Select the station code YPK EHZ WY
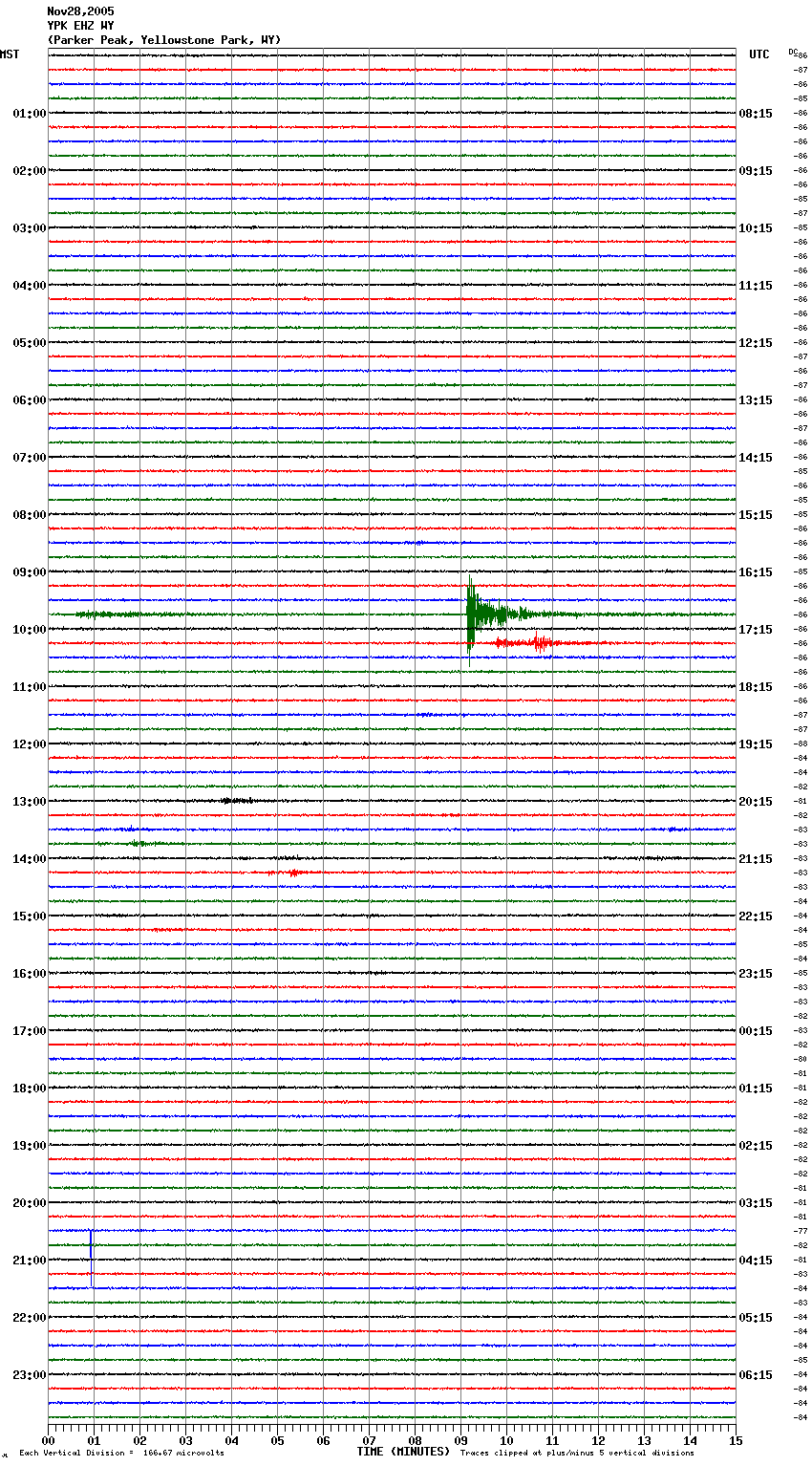This screenshot has height=1466, width=812. 80,26
